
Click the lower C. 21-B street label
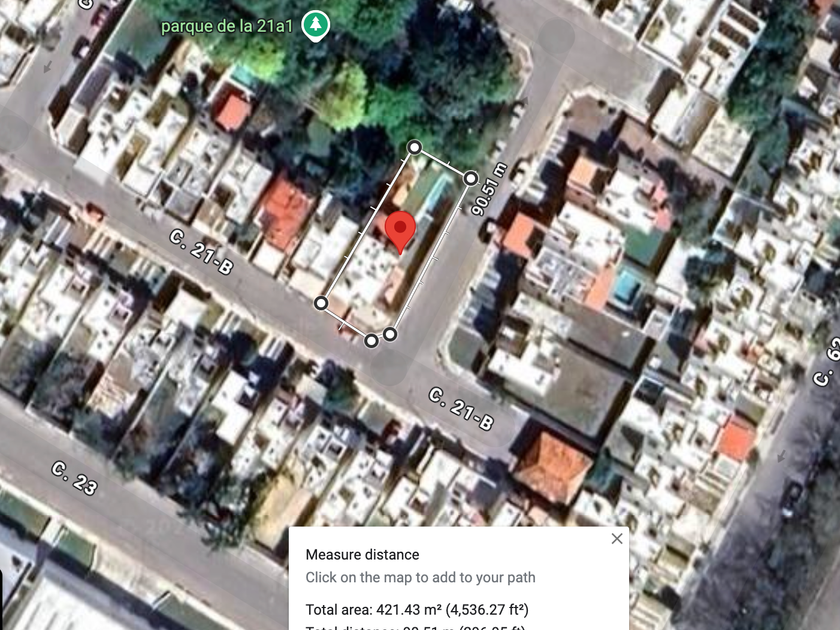[461, 409]
